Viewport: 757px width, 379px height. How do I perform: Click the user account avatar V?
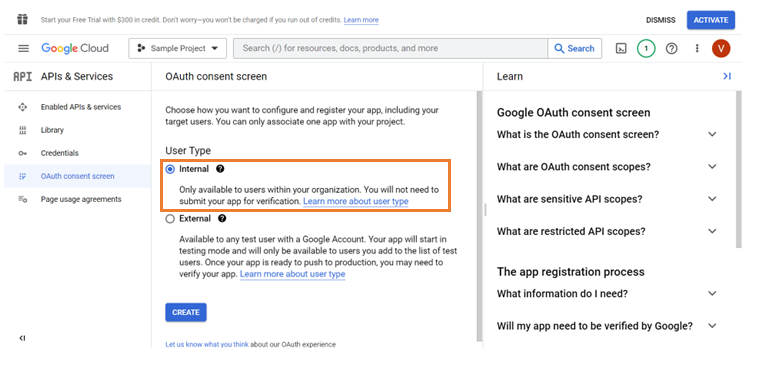[x=721, y=48]
